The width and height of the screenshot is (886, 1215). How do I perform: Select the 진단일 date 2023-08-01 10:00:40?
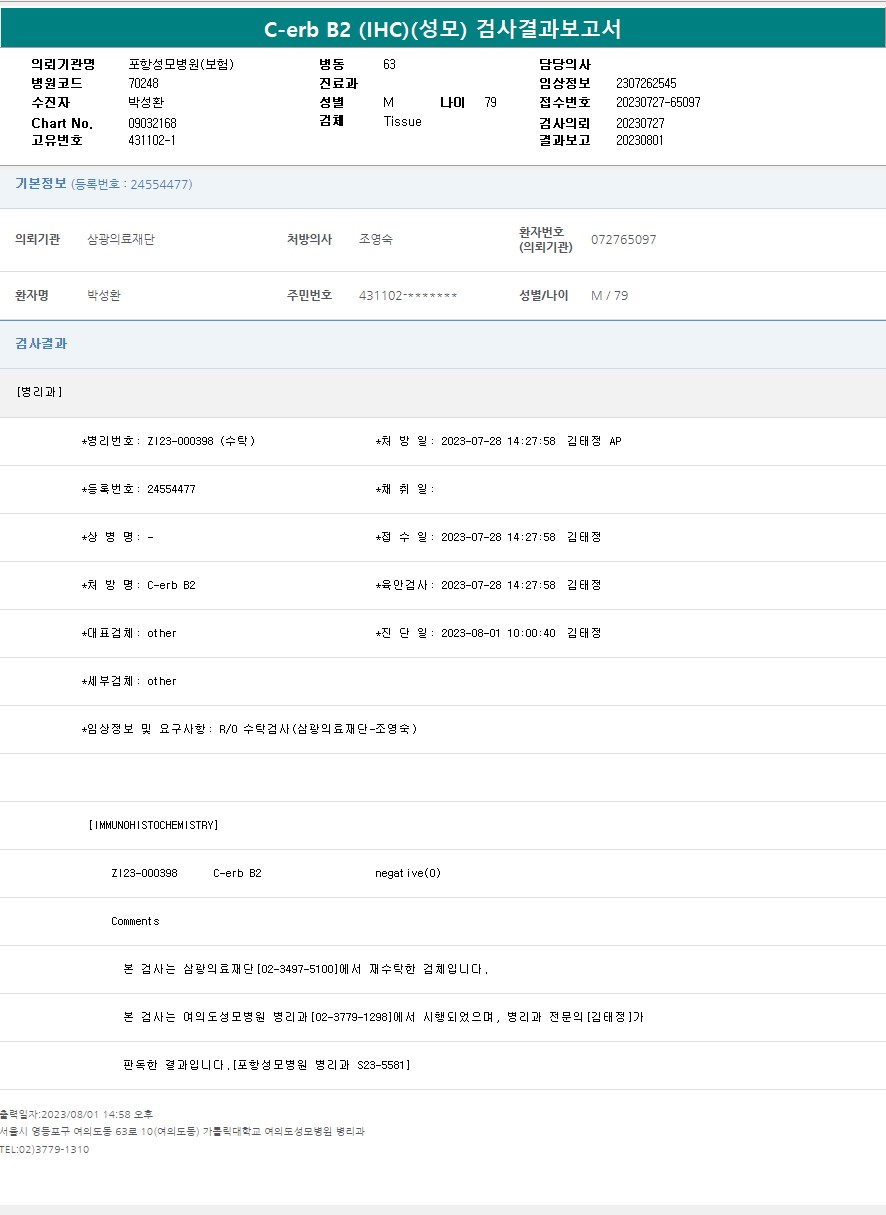click(498, 633)
